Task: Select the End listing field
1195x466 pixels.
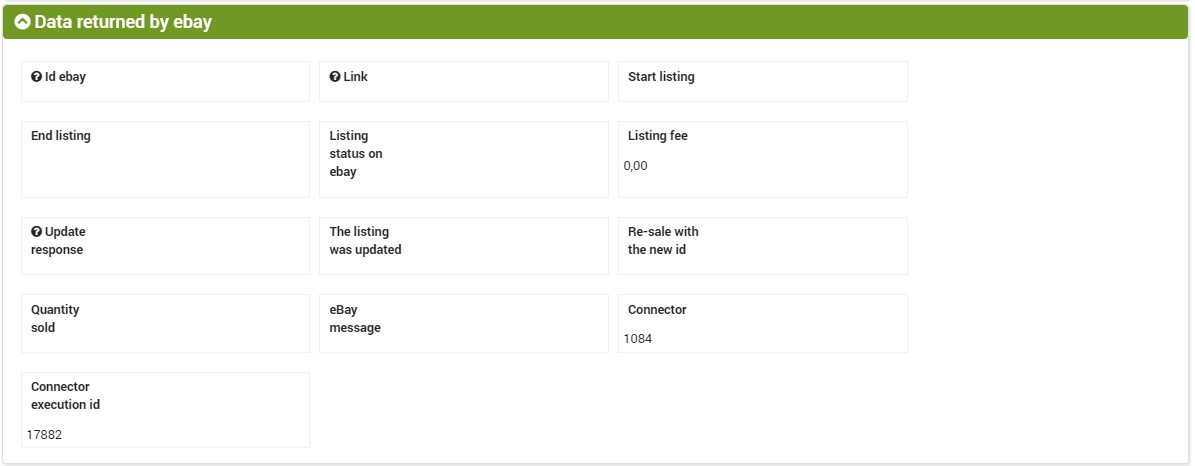Action: (x=165, y=159)
